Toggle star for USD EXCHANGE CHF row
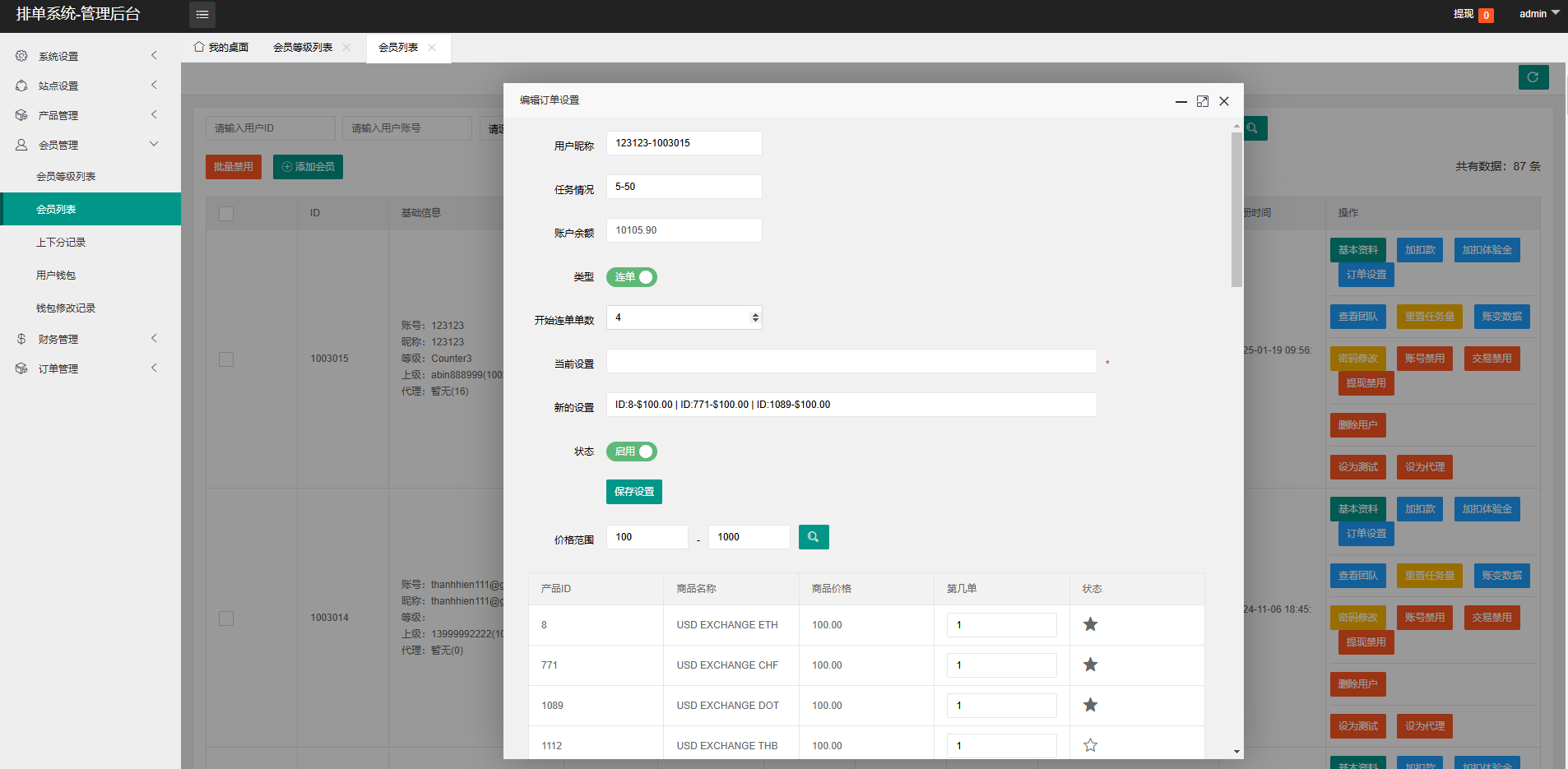The width and height of the screenshot is (1568, 769). [1090, 665]
